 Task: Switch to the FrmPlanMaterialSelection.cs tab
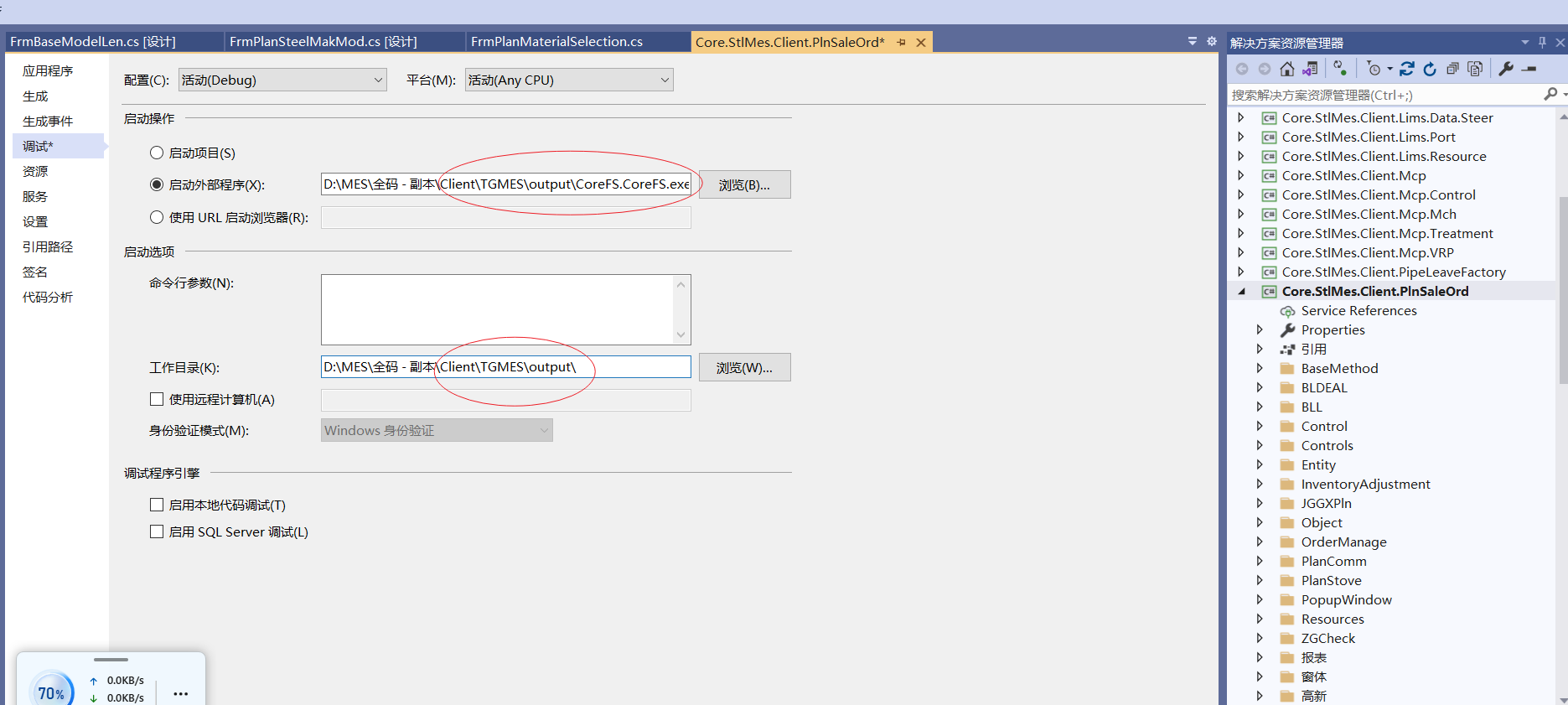tap(556, 42)
